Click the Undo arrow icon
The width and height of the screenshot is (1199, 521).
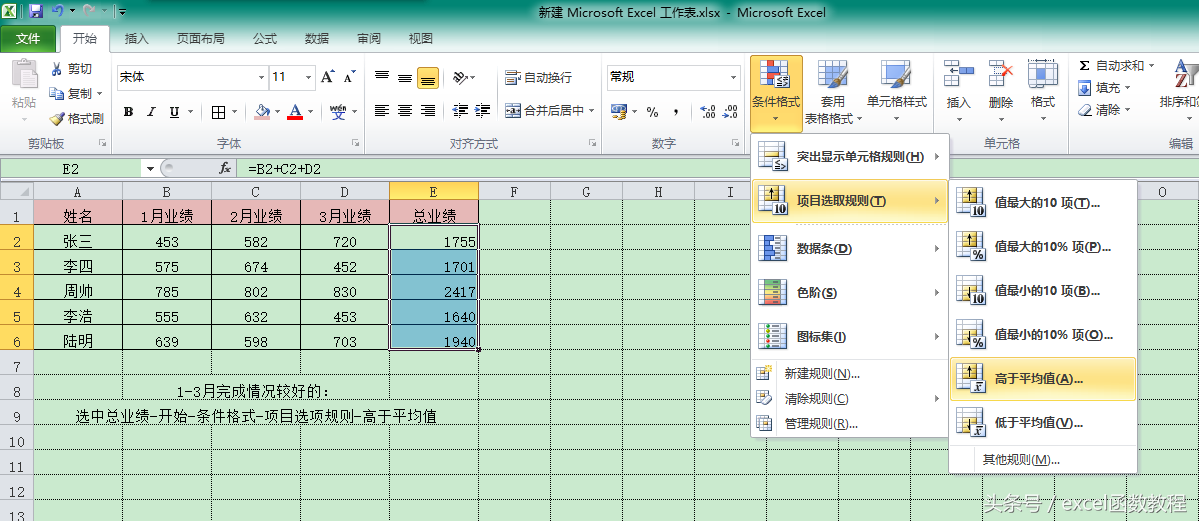pyautogui.click(x=57, y=11)
